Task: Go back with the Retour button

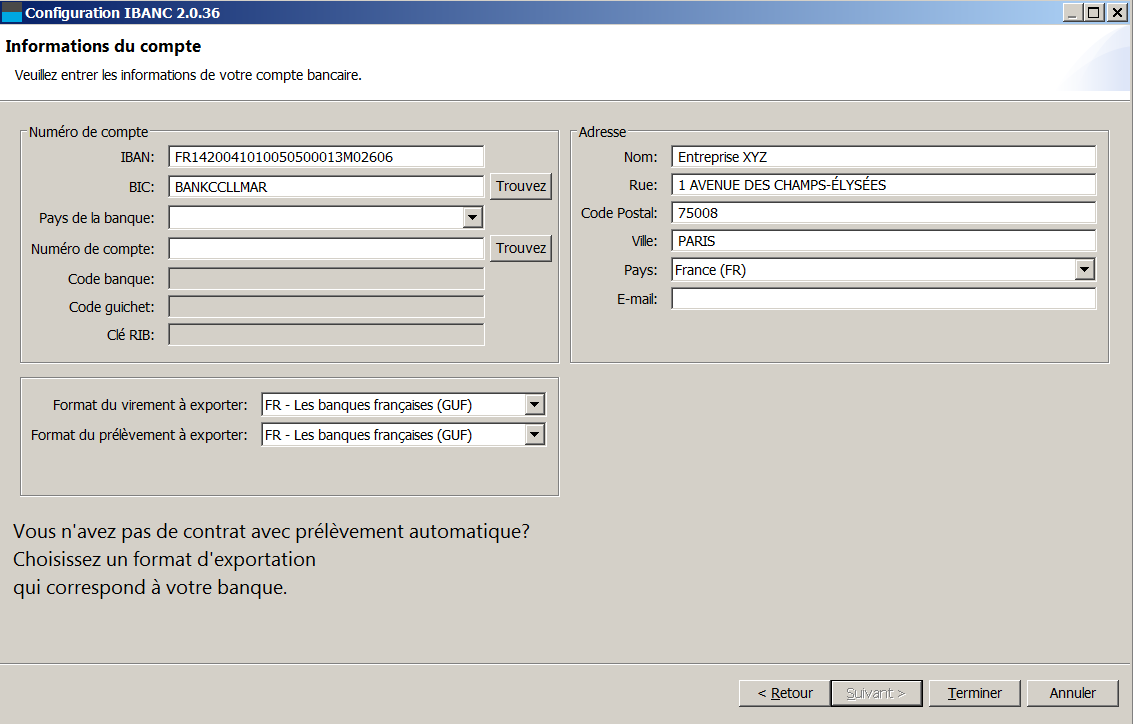Action: pos(785,694)
